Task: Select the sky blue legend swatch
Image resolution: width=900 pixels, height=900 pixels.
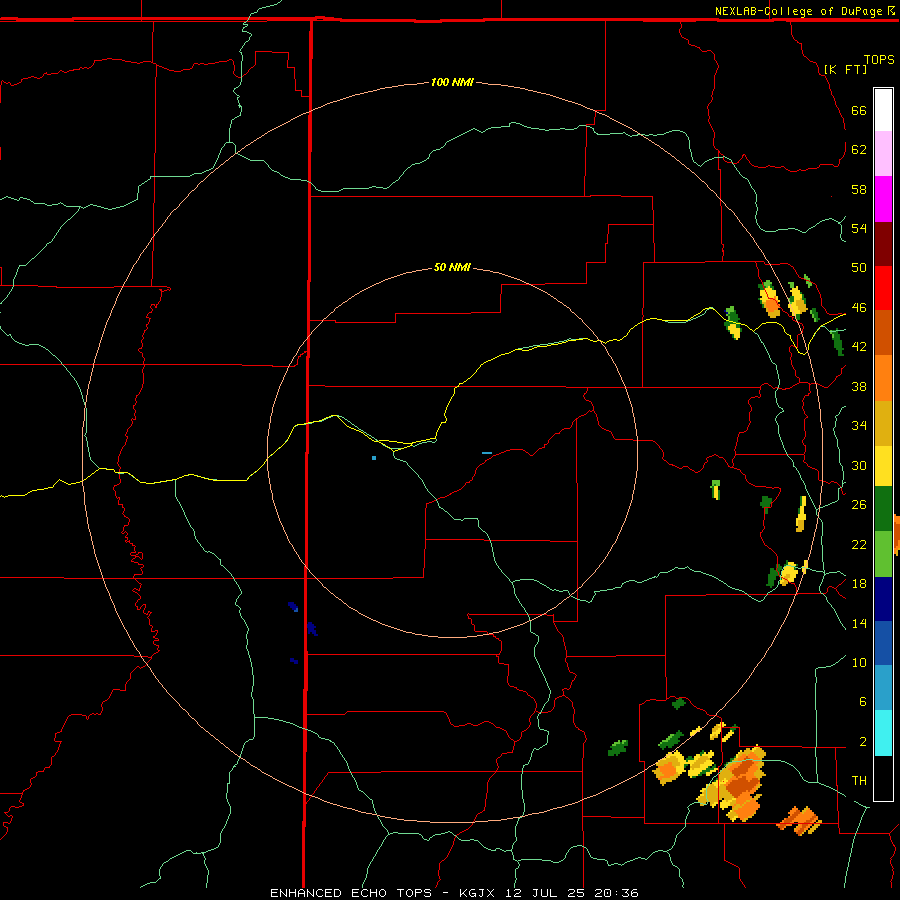Action: pos(883,688)
